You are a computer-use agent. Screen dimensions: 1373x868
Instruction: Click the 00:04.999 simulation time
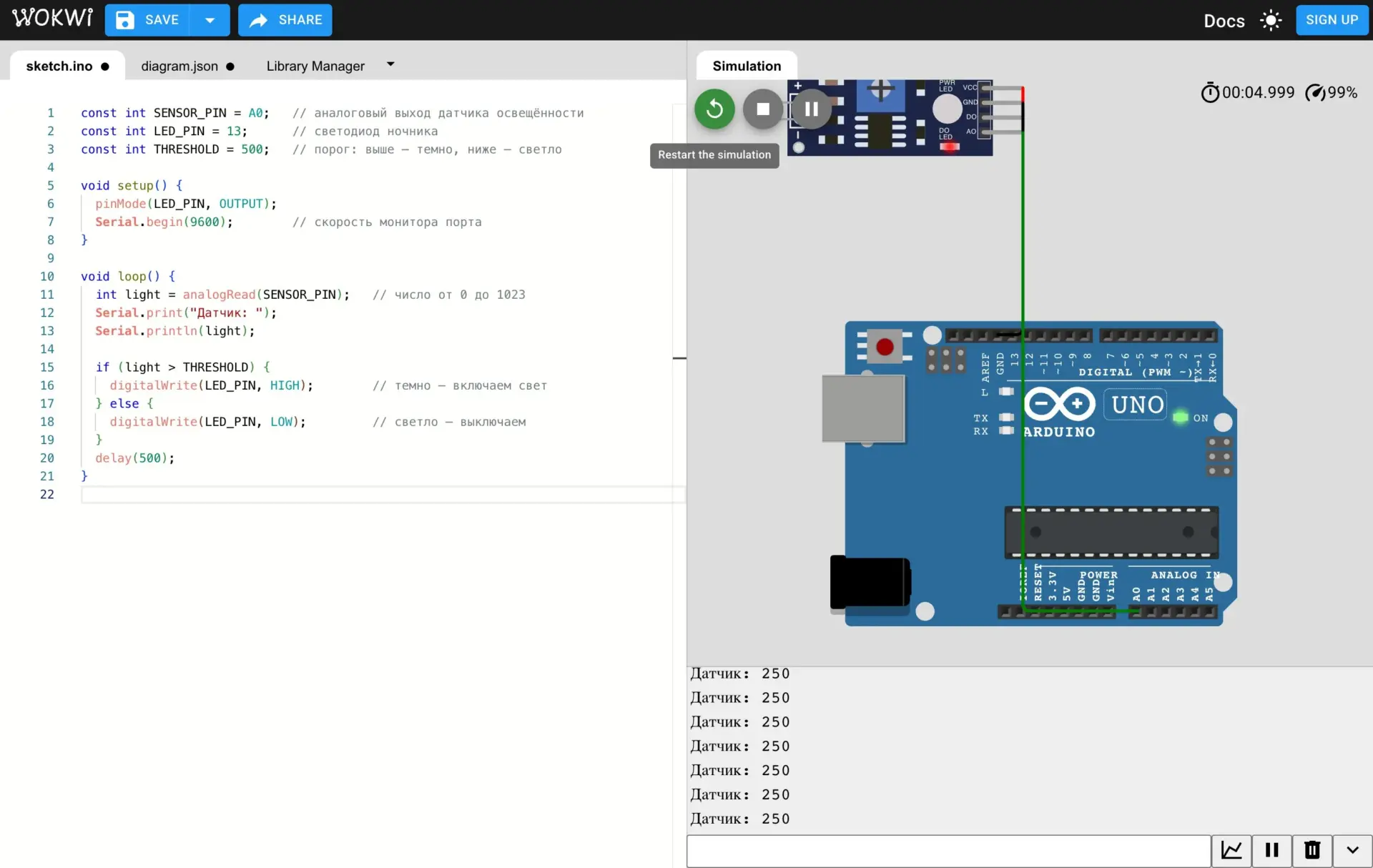pyautogui.click(x=1258, y=92)
